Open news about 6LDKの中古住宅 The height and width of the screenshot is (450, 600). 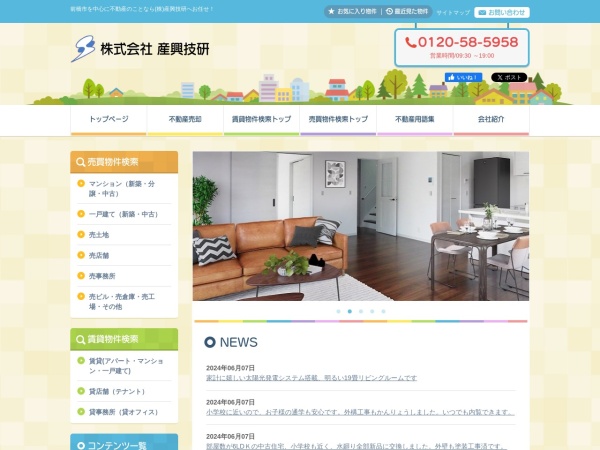pyautogui.click(x=356, y=446)
